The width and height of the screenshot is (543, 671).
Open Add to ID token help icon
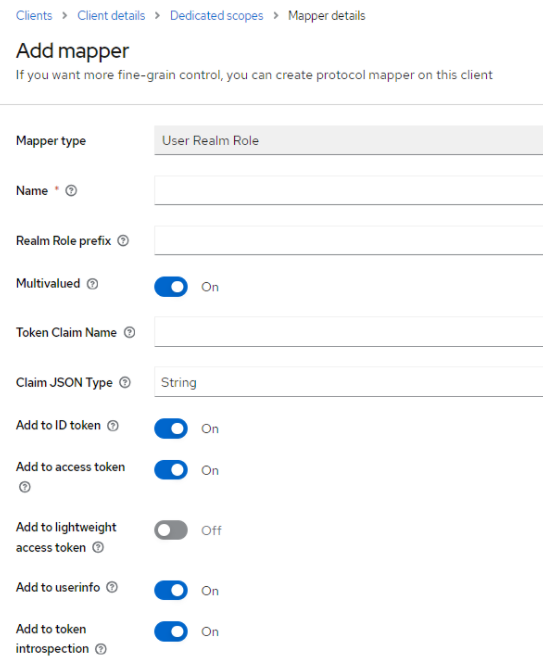(113, 425)
